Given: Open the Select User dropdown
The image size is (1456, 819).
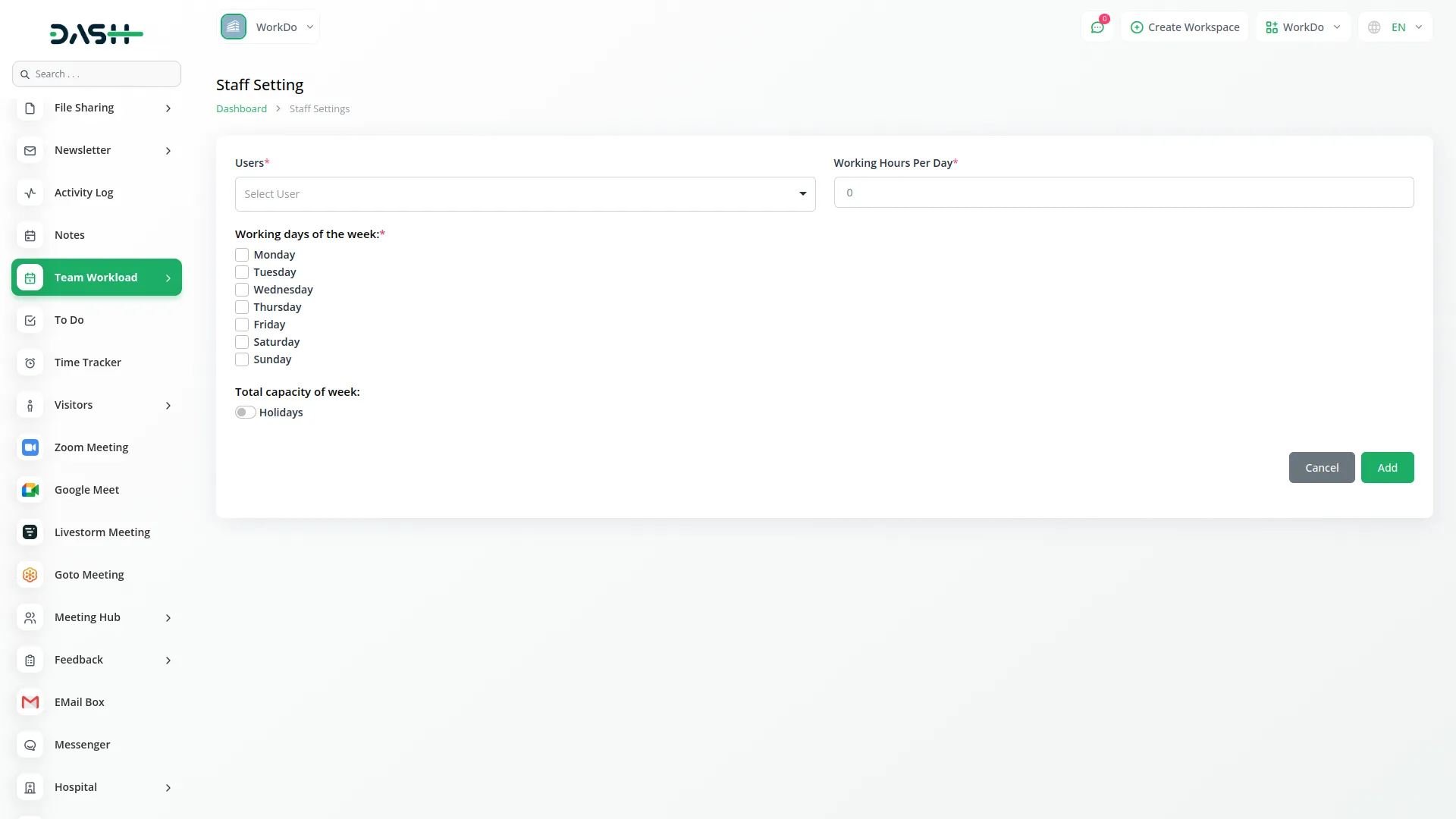Looking at the screenshot, I should pyautogui.click(x=525, y=194).
